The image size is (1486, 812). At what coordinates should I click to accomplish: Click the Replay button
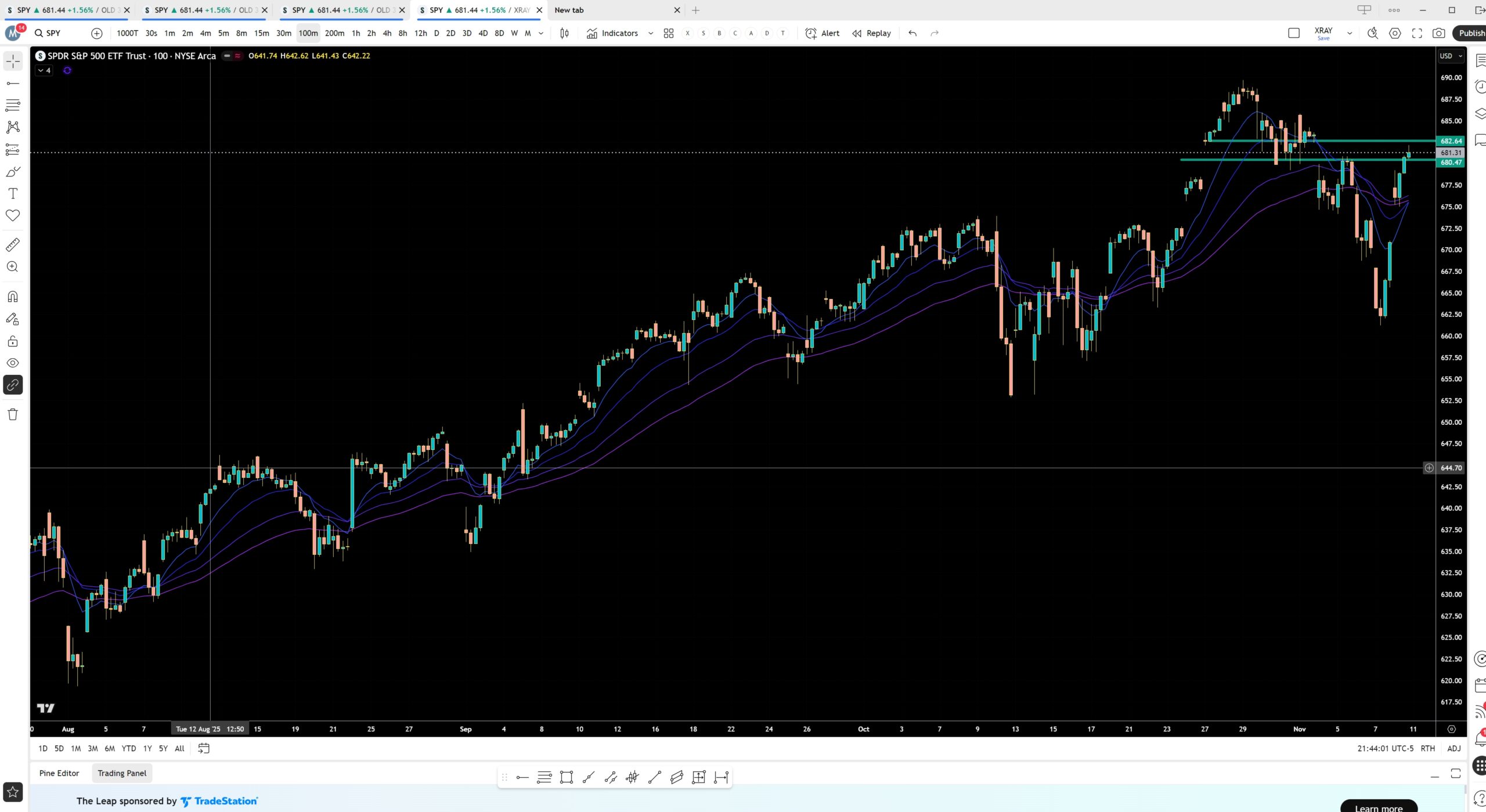[x=871, y=33]
